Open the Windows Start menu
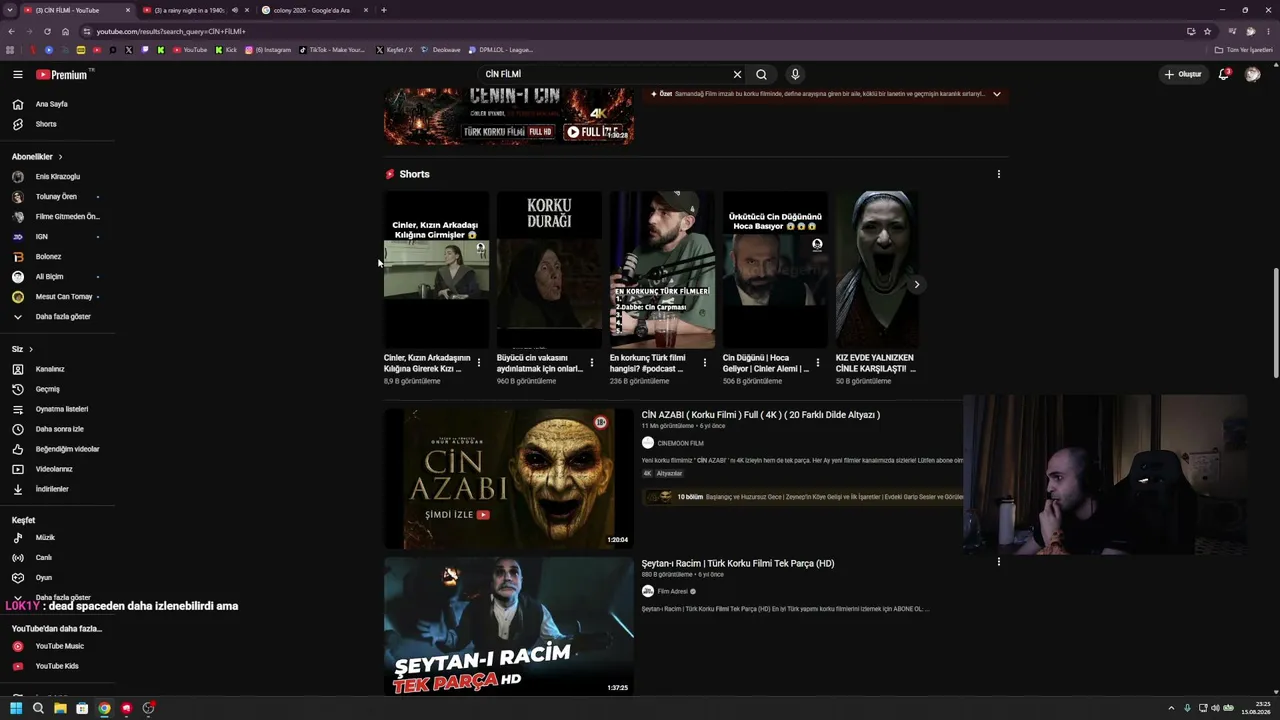 (16, 708)
